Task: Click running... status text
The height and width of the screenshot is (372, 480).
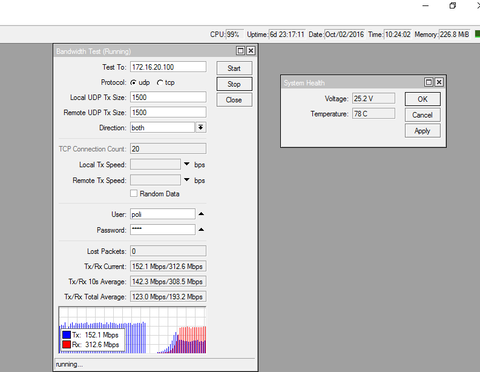Action: pos(69,364)
